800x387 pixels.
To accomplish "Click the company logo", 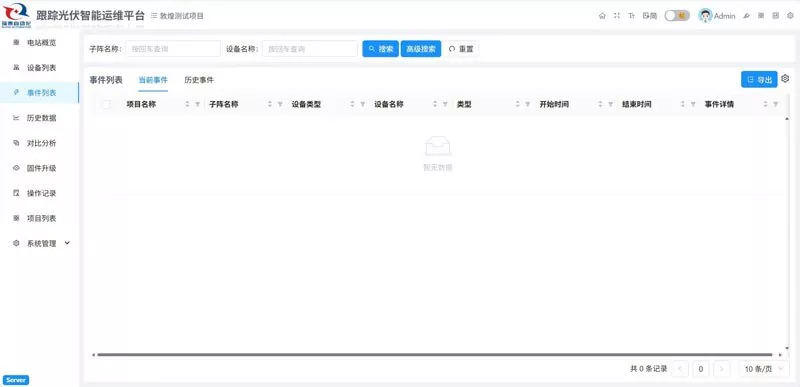I will (16, 15).
